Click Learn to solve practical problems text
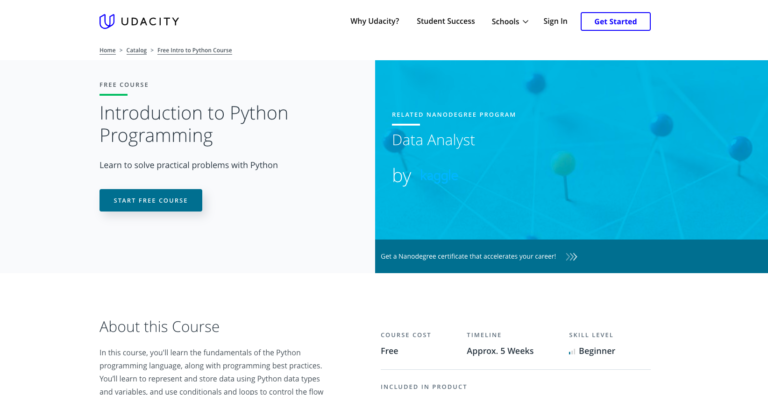Viewport: 768px width, 395px height. pyautogui.click(x=189, y=165)
